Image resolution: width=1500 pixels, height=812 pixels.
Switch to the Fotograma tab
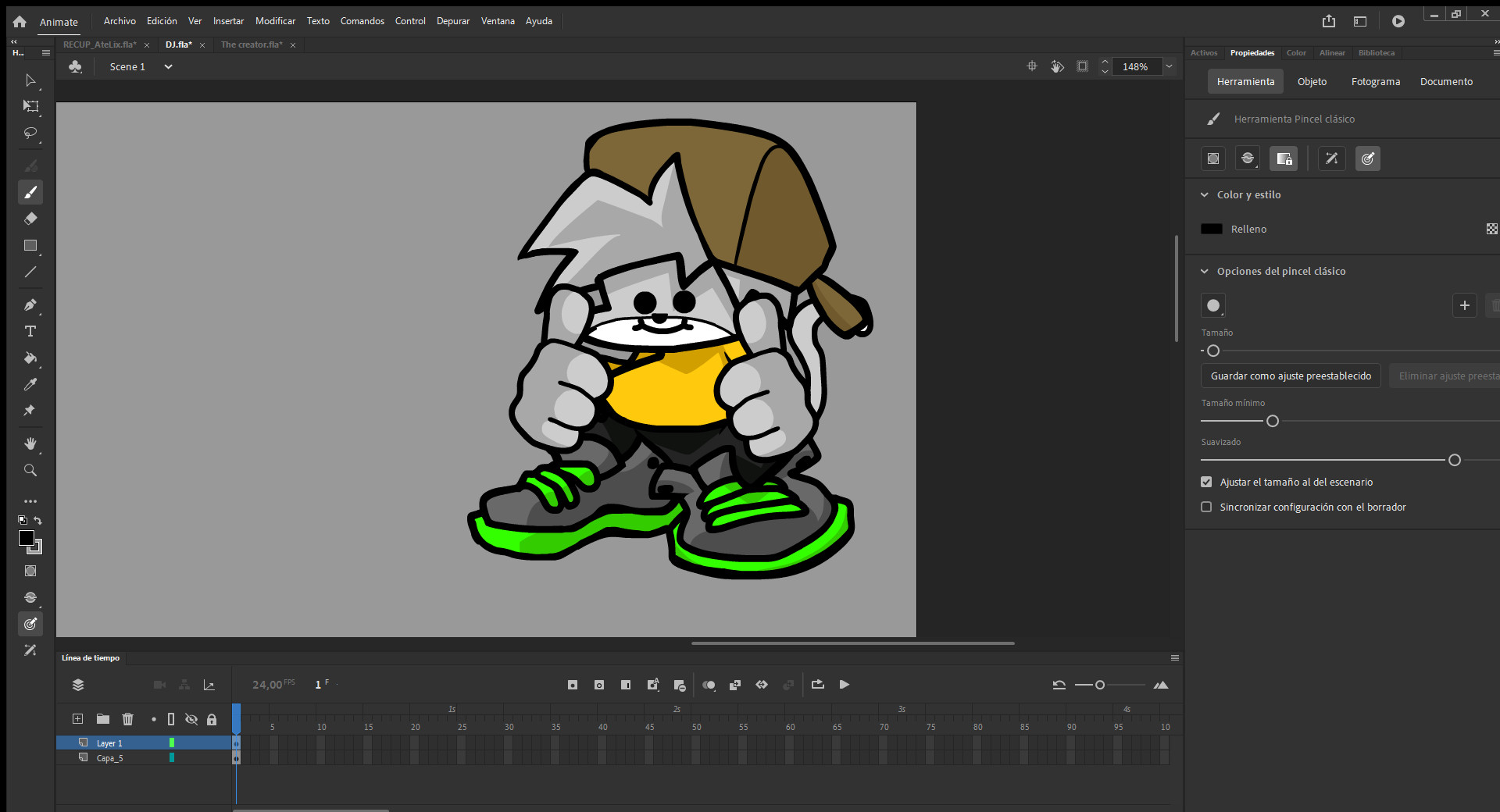click(x=1376, y=81)
